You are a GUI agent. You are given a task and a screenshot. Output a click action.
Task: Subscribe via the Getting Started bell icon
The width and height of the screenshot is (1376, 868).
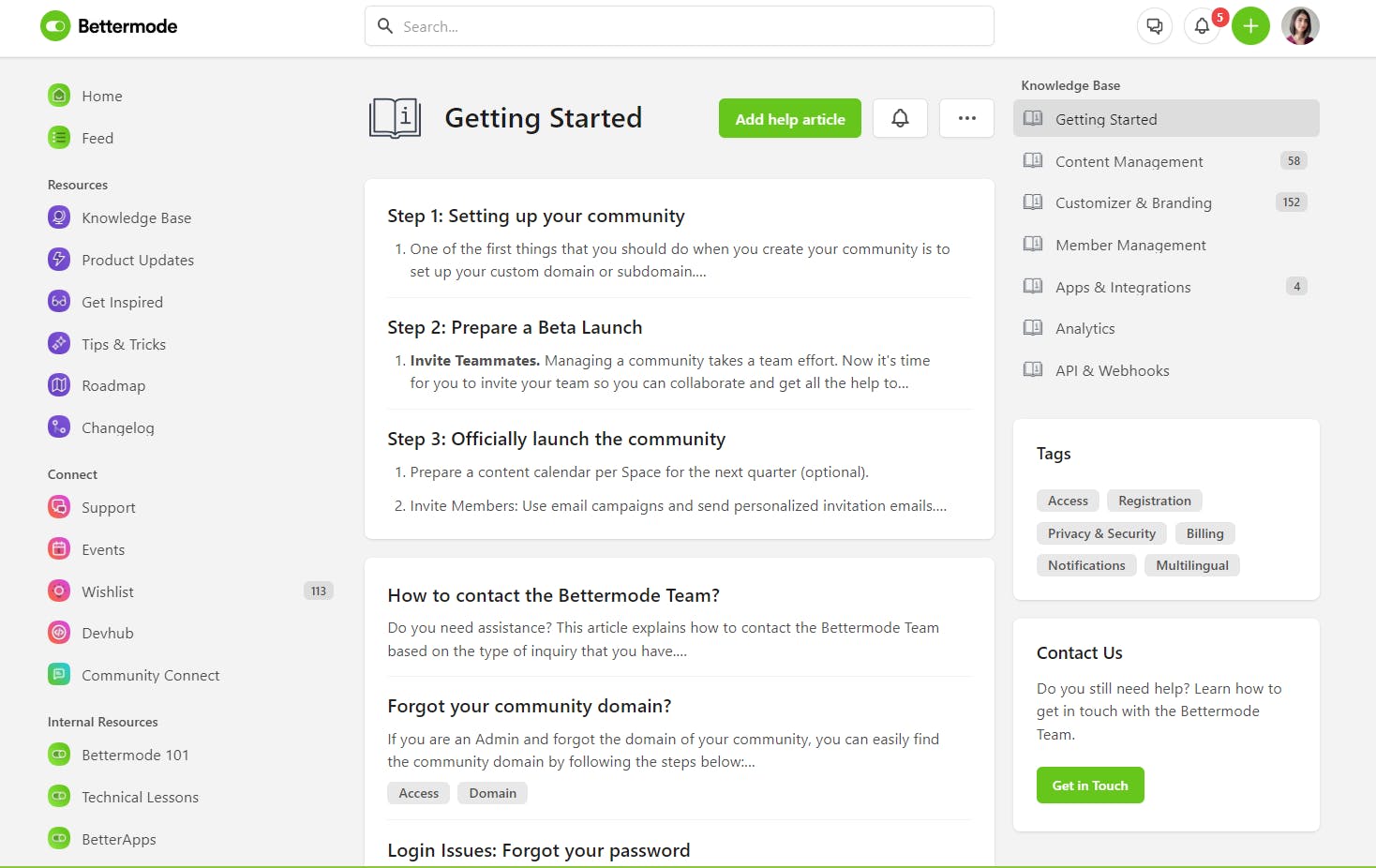point(900,118)
